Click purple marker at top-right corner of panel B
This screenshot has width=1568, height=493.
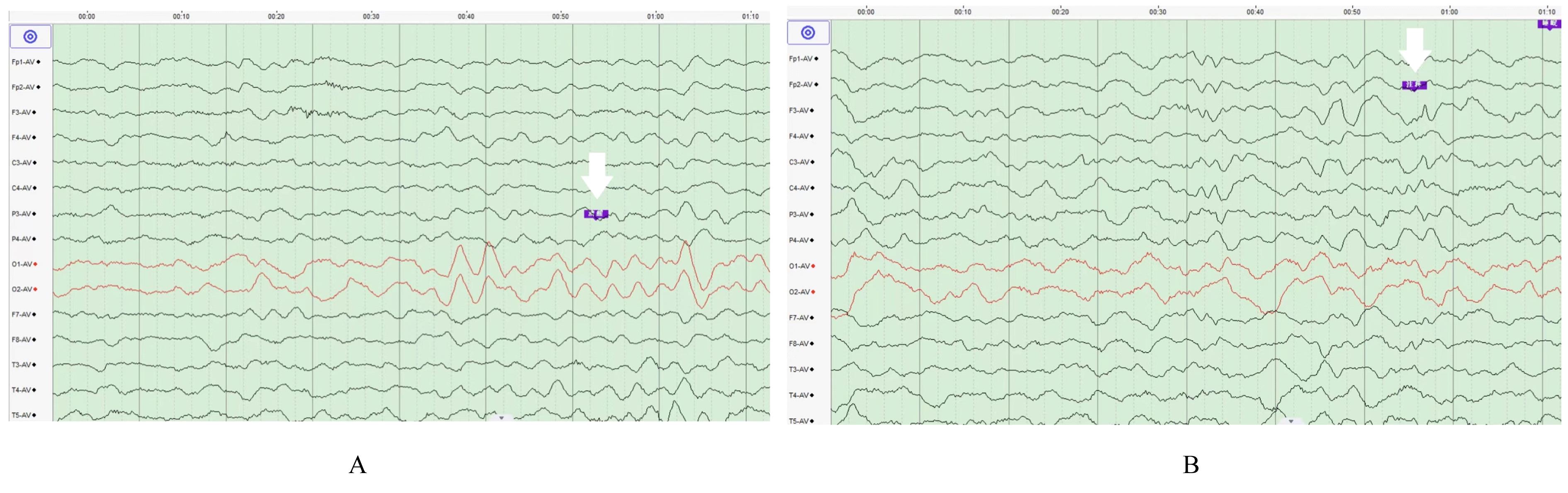pyautogui.click(x=1549, y=24)
